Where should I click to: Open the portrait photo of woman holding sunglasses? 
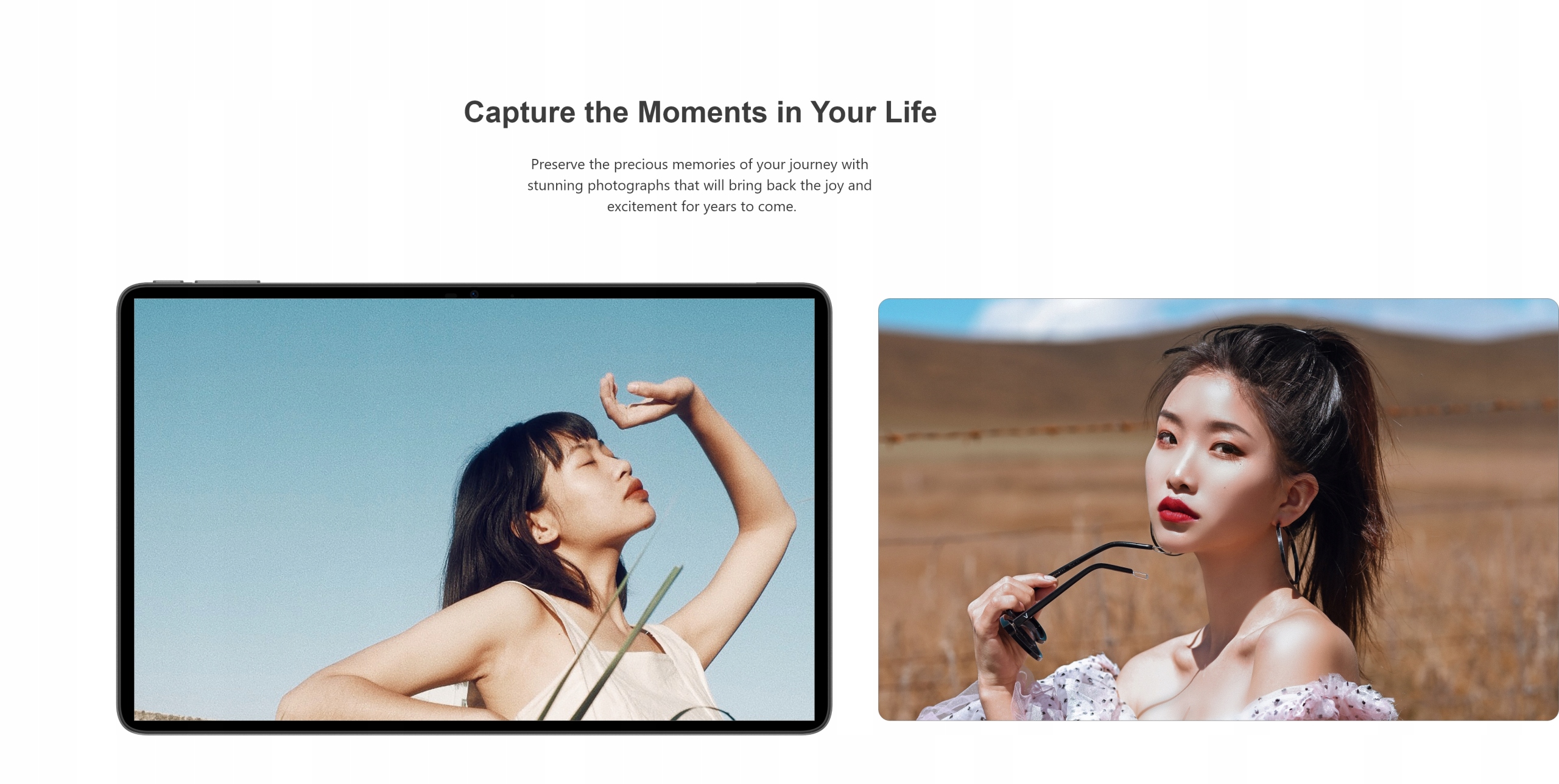[x=1218, y=509]
